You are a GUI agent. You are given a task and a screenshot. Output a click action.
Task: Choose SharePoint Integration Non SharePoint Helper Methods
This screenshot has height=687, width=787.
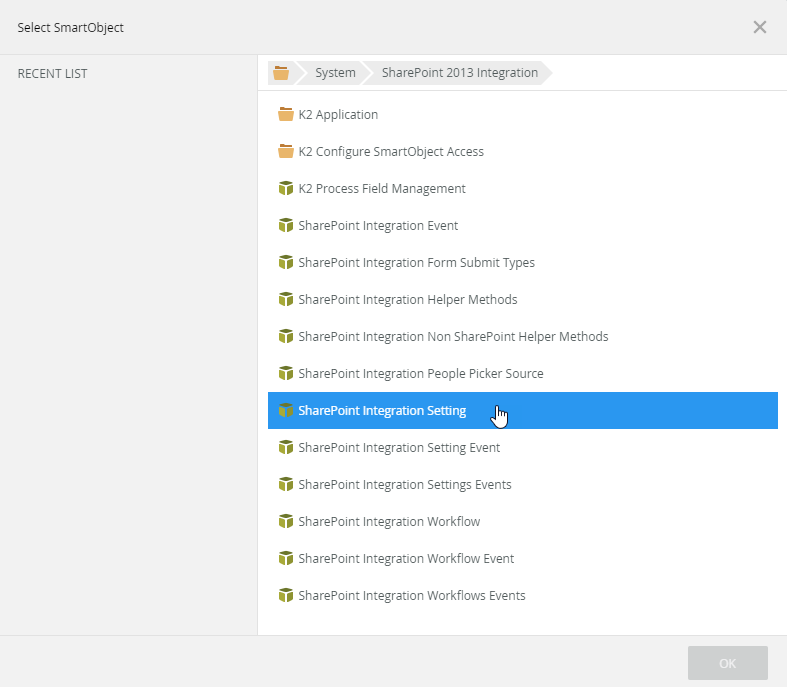point(453,337)
